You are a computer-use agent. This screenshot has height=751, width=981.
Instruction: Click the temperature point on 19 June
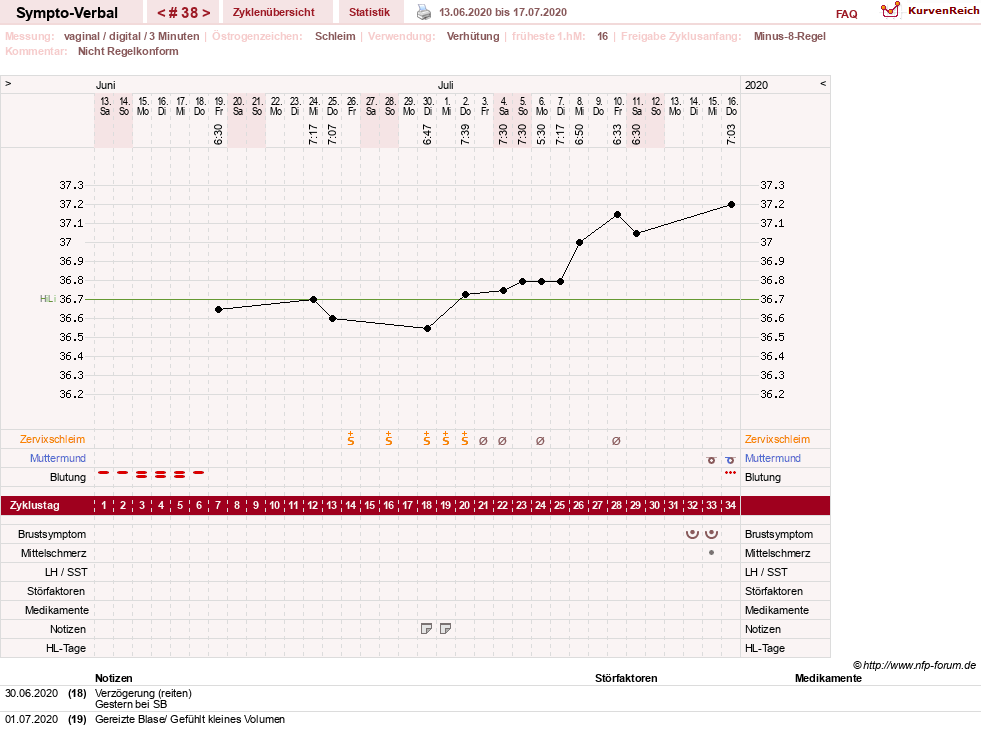[x=218, y=310]
